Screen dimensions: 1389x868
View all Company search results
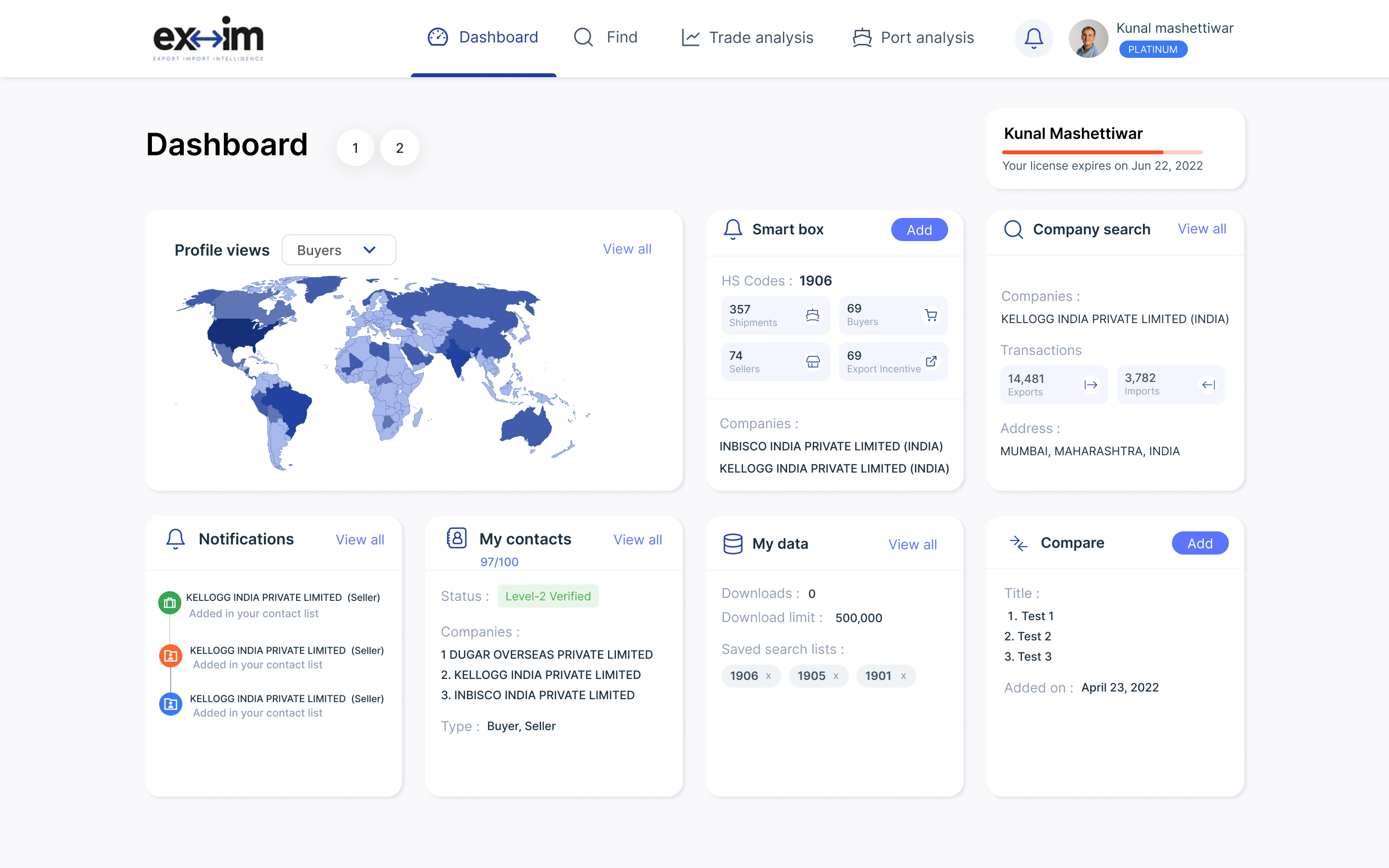[1202, 229]
